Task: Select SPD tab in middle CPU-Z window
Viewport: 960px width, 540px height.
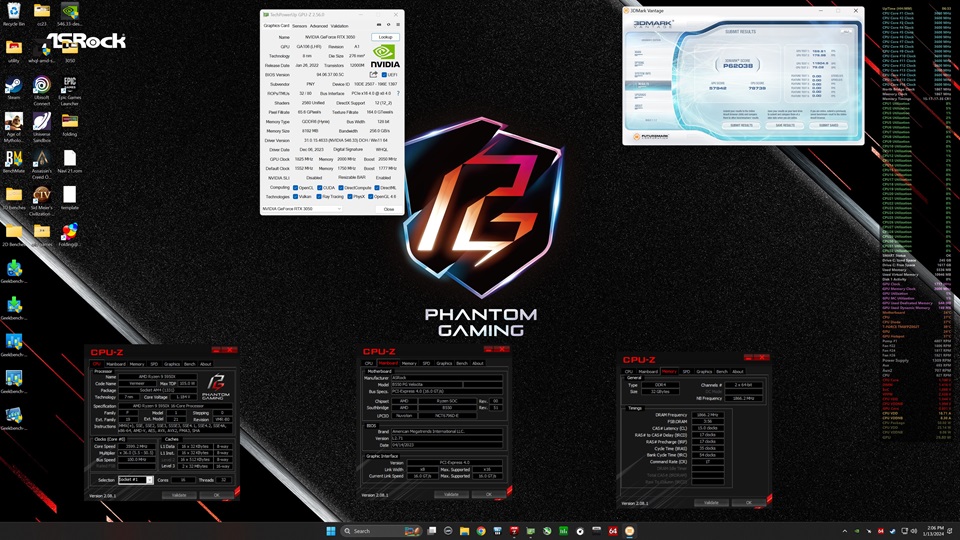Action: point(426,363)
